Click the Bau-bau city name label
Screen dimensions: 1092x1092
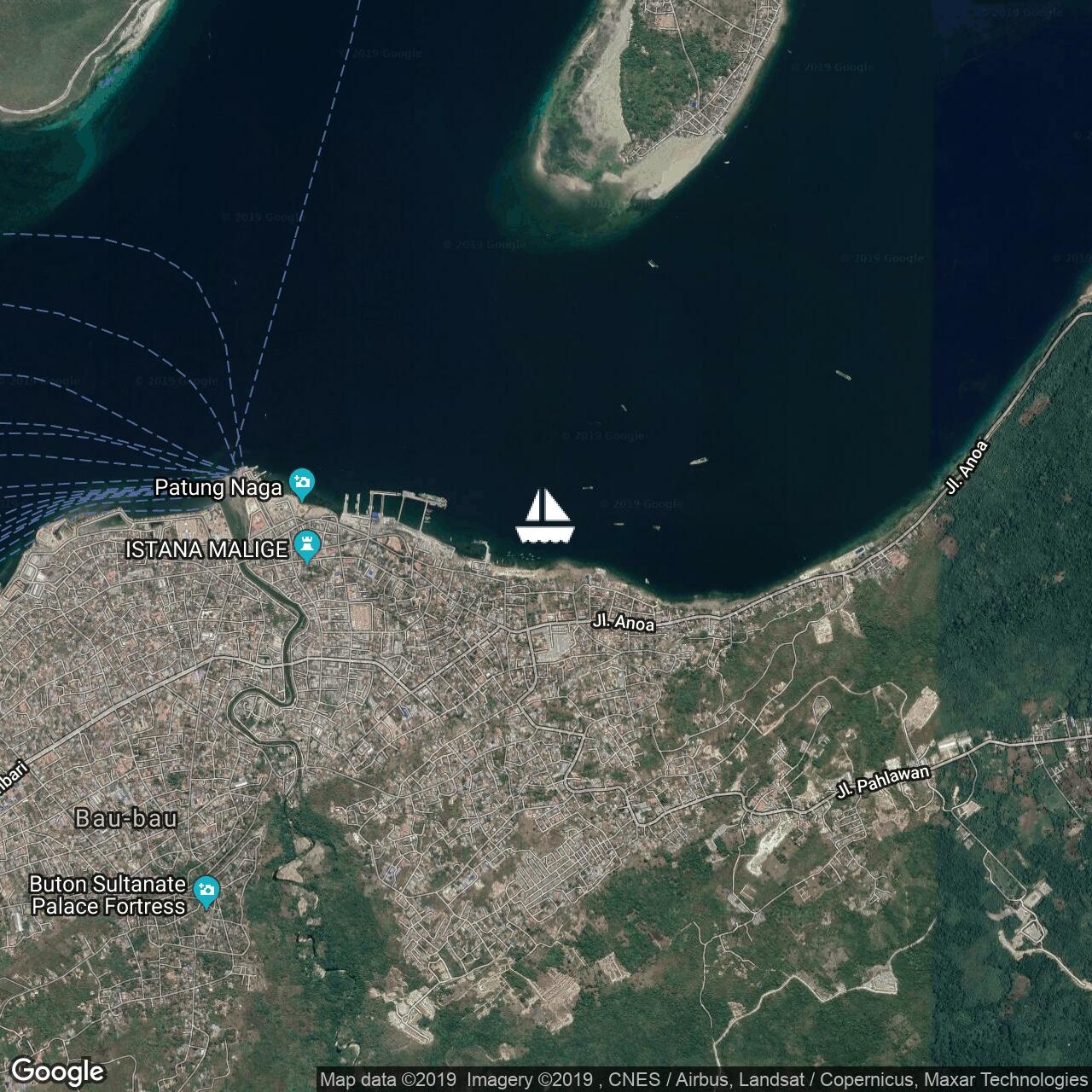click(x=126, y=819)
